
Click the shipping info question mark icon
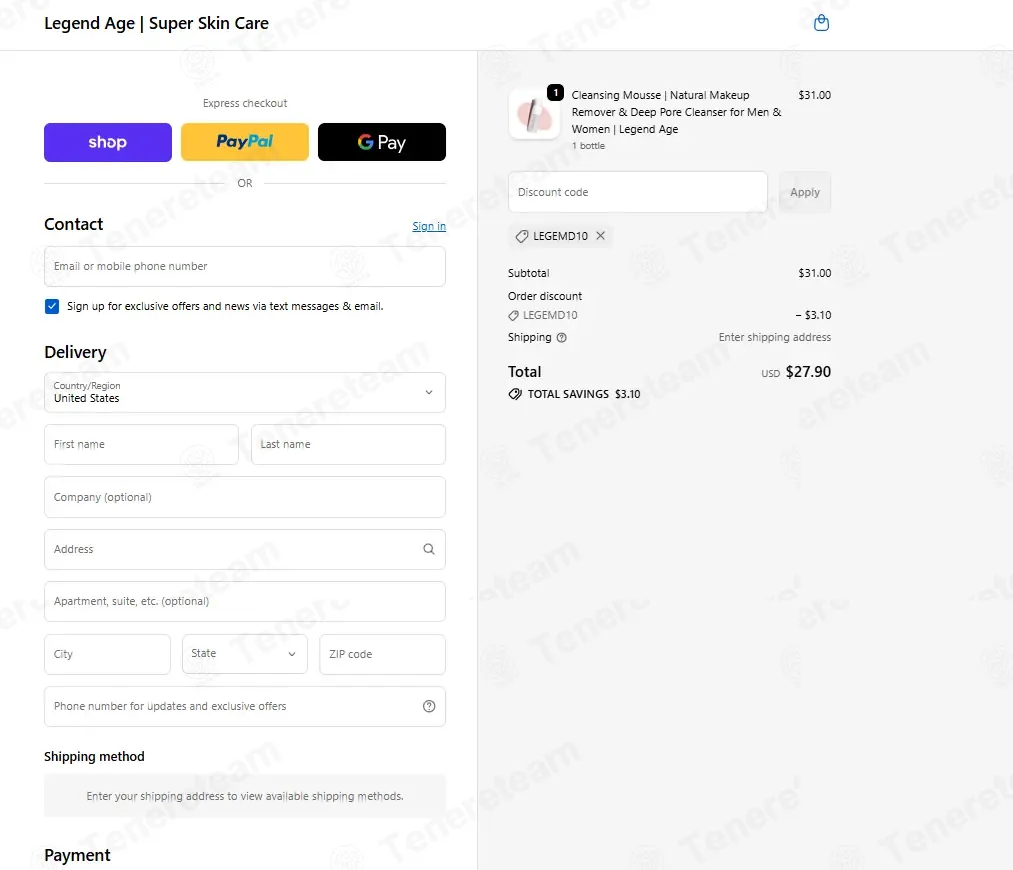561,337
